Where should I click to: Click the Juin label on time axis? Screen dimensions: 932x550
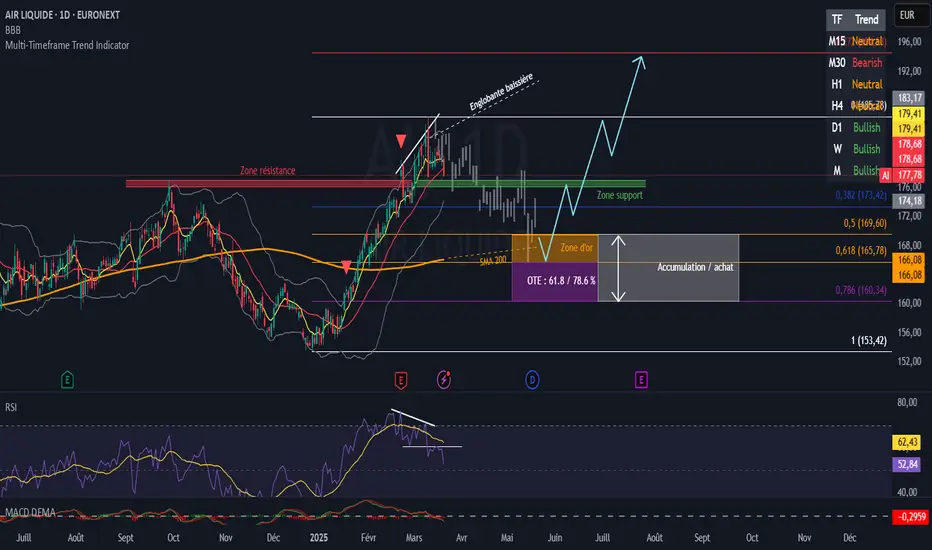pos(555,538)
